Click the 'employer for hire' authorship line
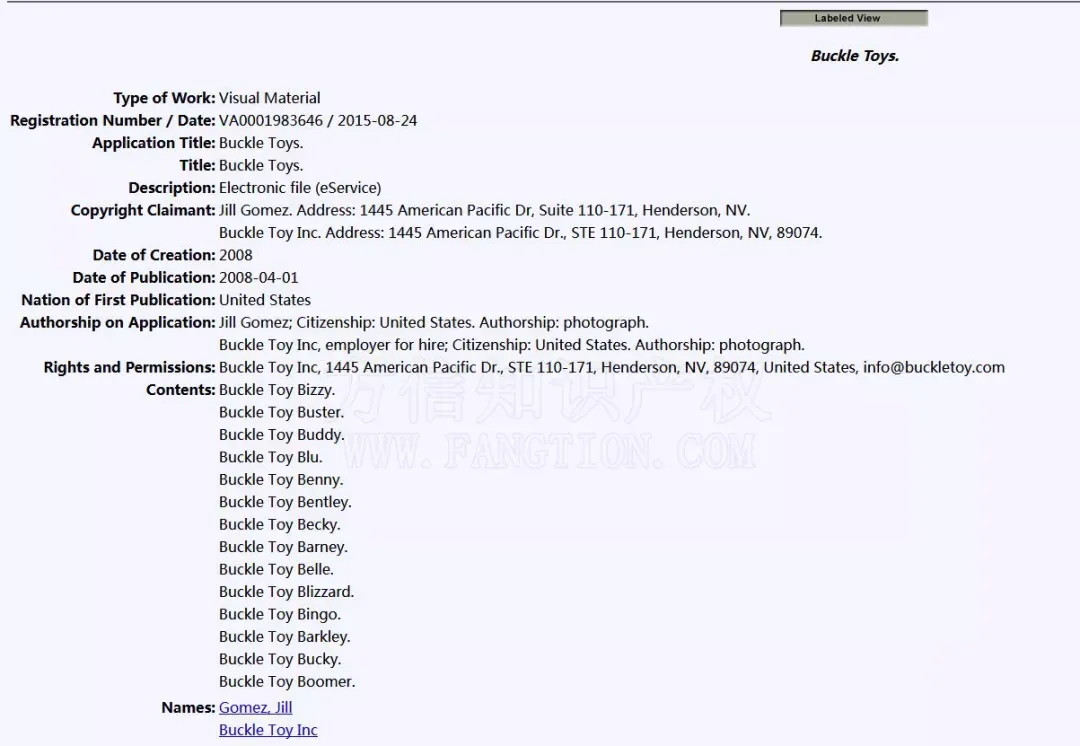 (511, 345)
